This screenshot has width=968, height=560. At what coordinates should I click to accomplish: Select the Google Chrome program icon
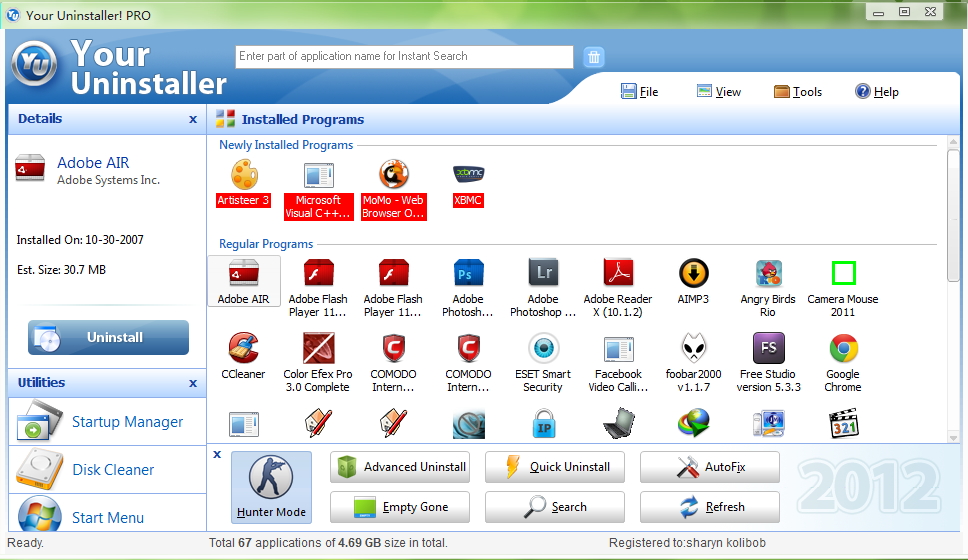pyautogui.click(x=843, y=348)
